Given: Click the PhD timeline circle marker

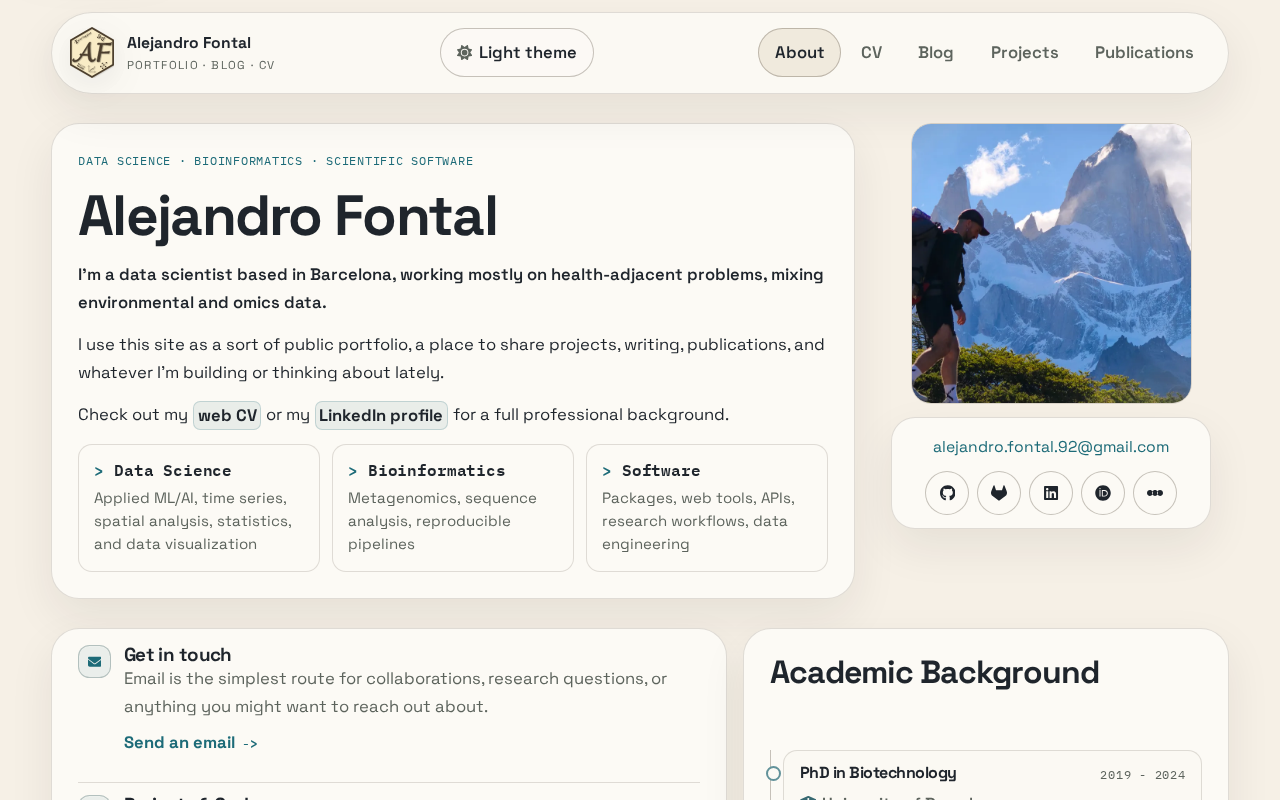Looking at the screenshot, I should (x=773, y=773).
